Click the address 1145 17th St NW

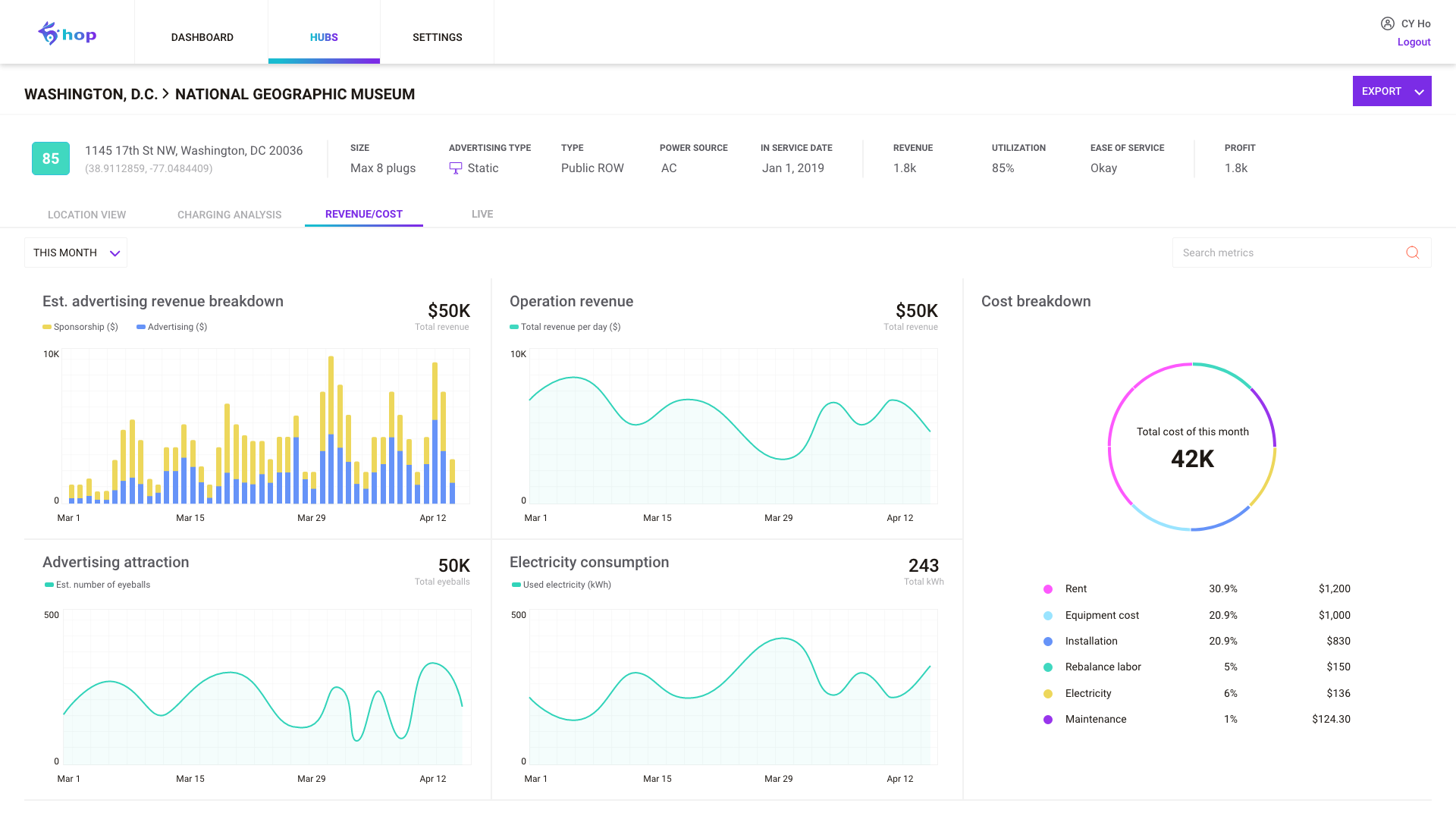[x=193, y=150]
